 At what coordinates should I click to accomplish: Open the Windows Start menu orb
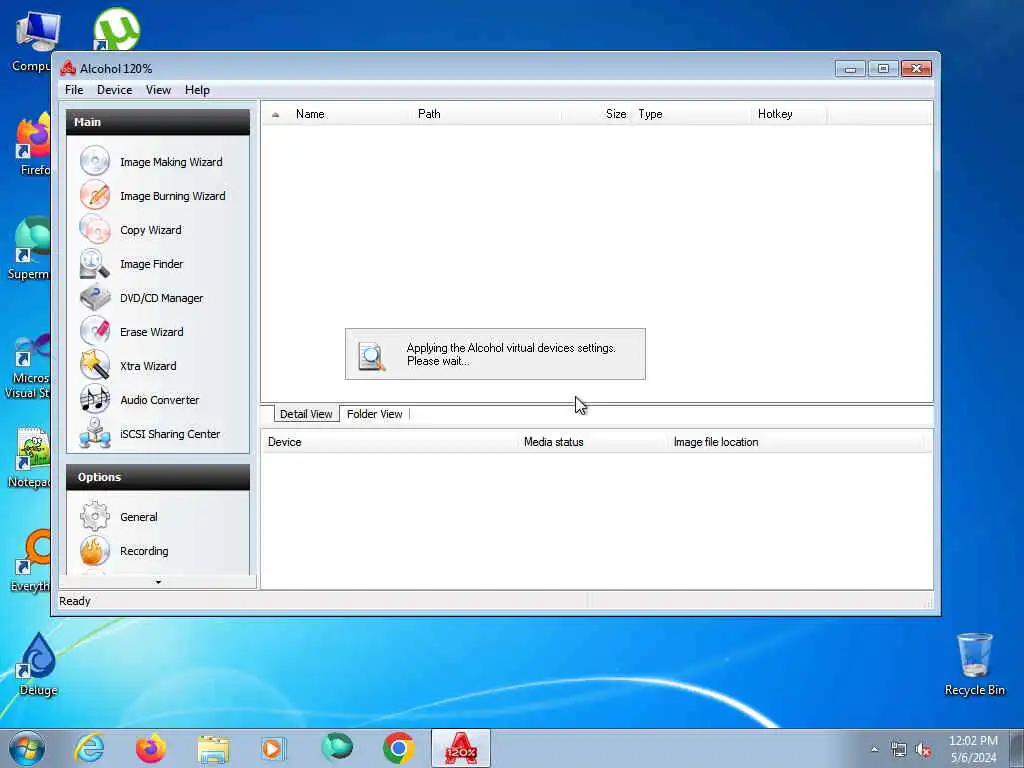click(x=27, y=748)
